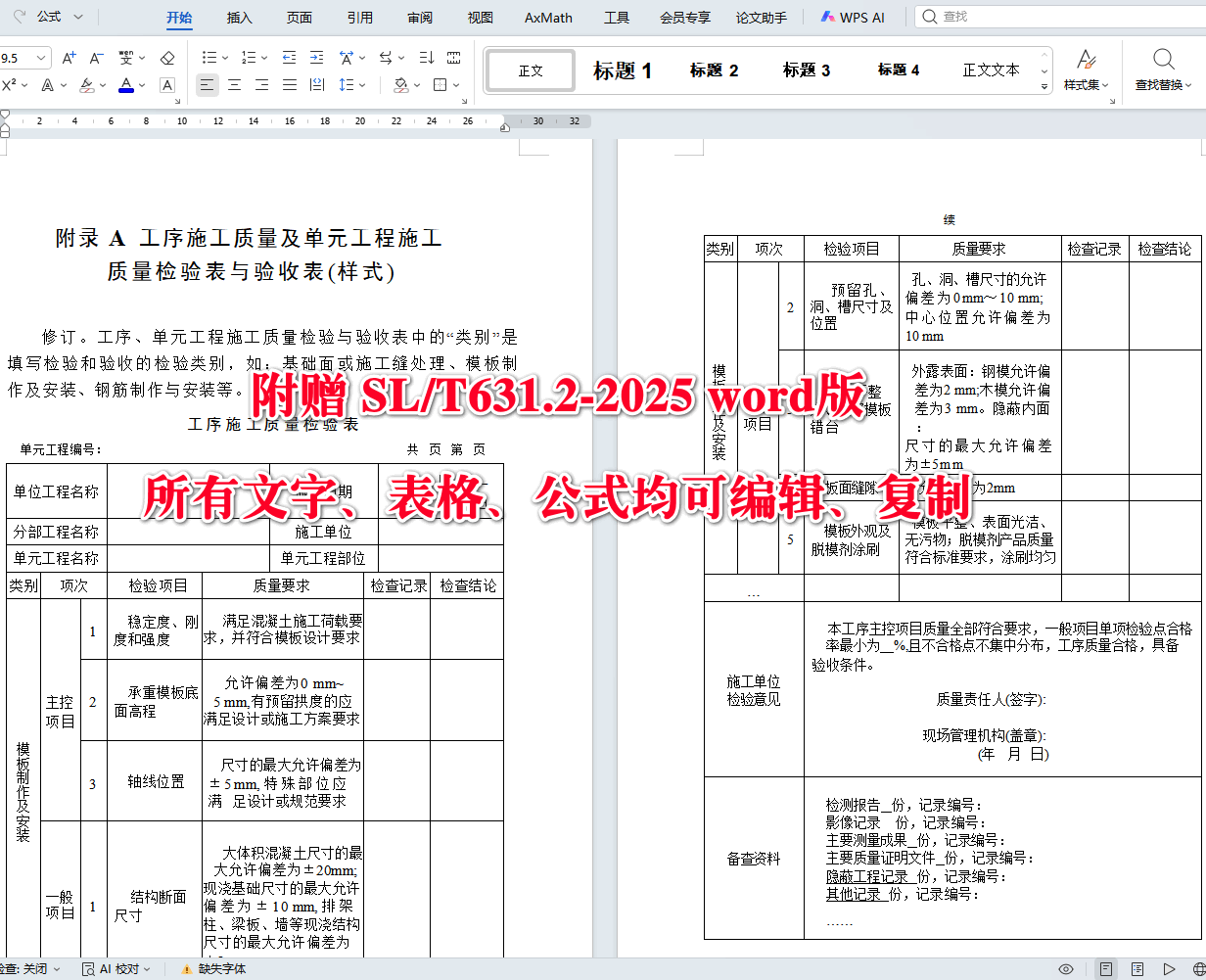
Task: Increase paragraph indent
Action: 317,59
